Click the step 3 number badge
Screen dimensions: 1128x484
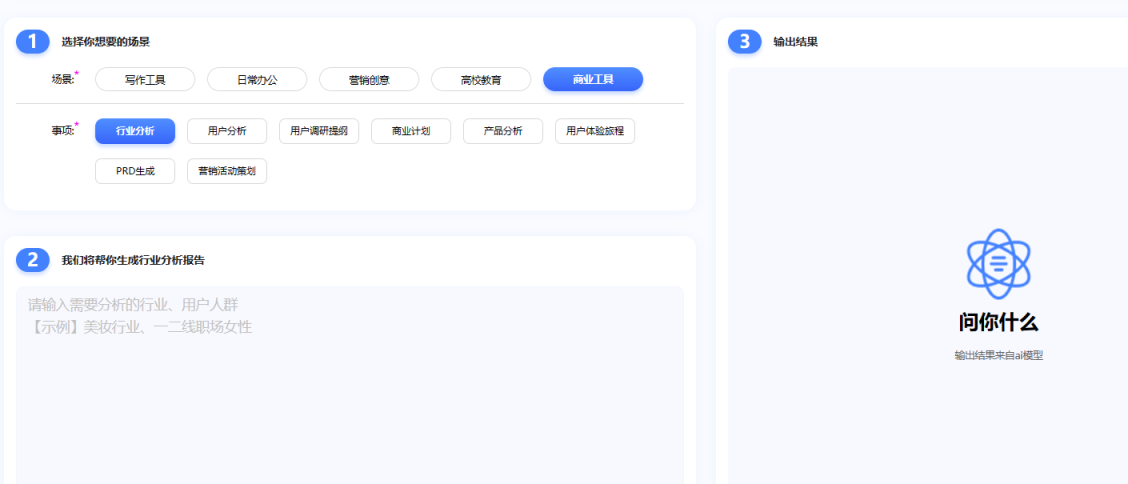tap(745, 41)
